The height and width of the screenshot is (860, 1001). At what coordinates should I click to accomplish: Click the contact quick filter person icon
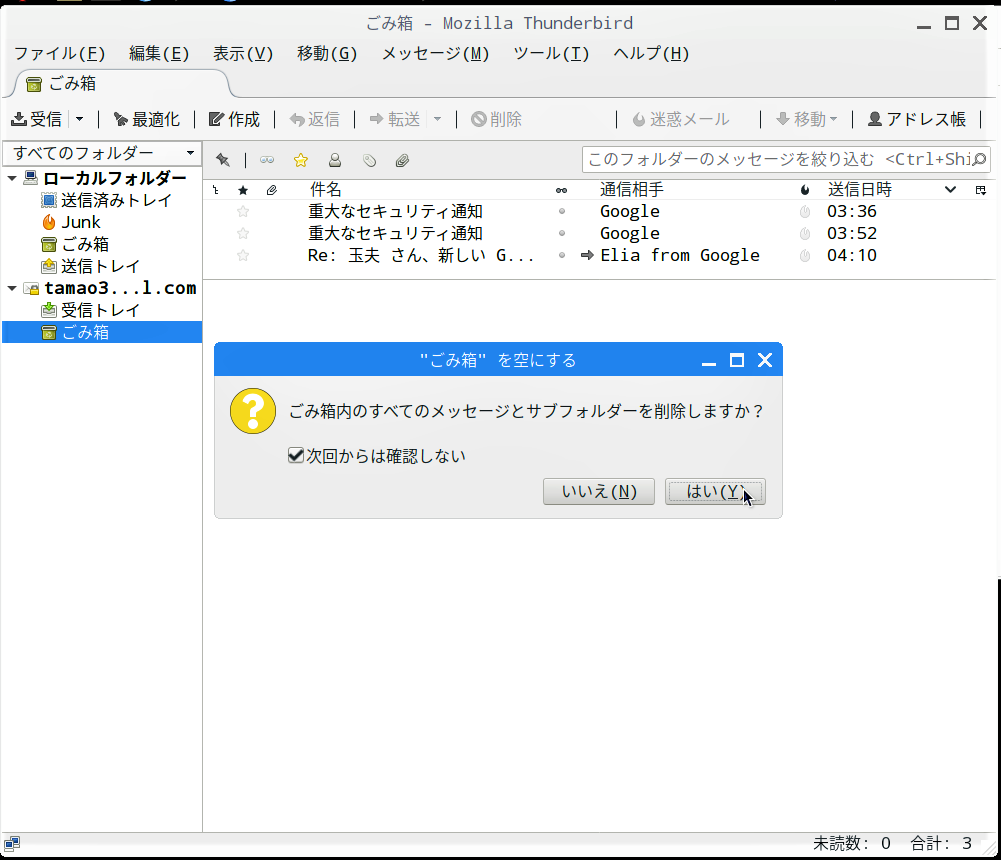[x=335, y=160]
